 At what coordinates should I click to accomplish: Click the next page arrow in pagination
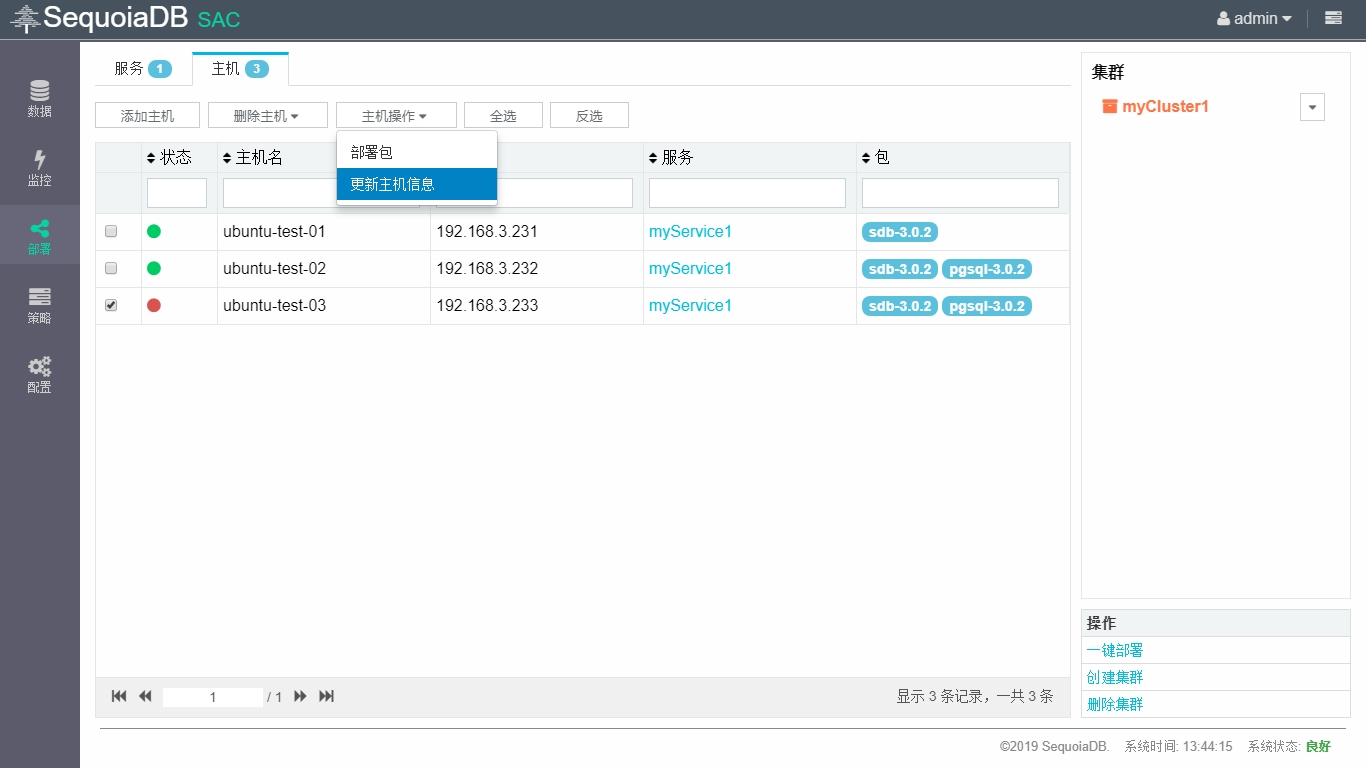point(300,696)
